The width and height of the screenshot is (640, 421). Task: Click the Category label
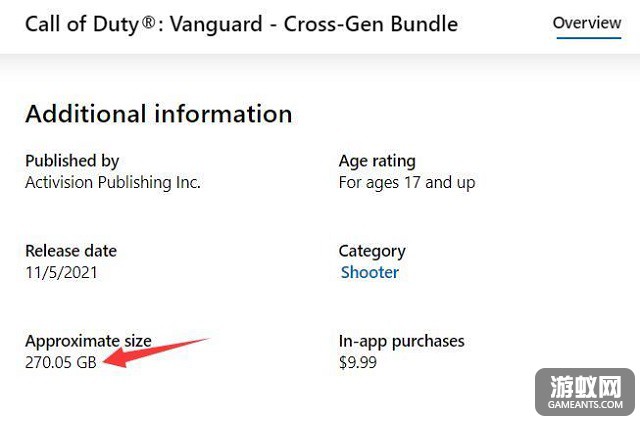click(372, 252)
